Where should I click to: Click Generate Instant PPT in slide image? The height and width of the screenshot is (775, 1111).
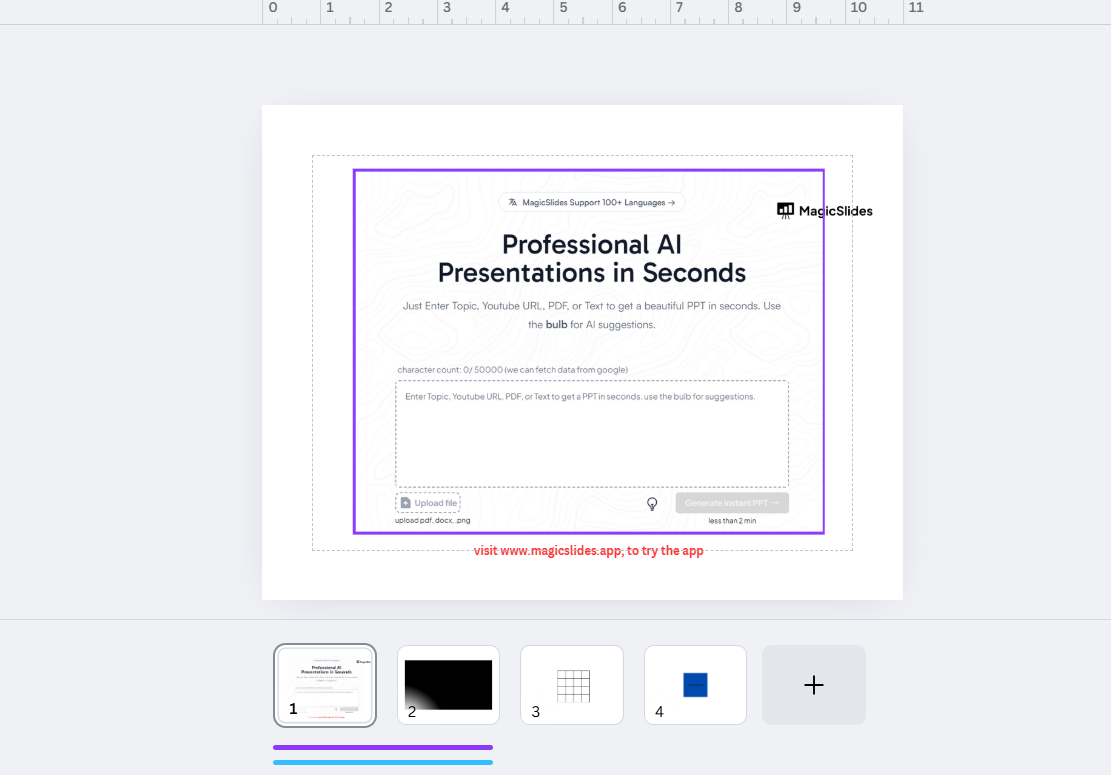pos(732,503)
